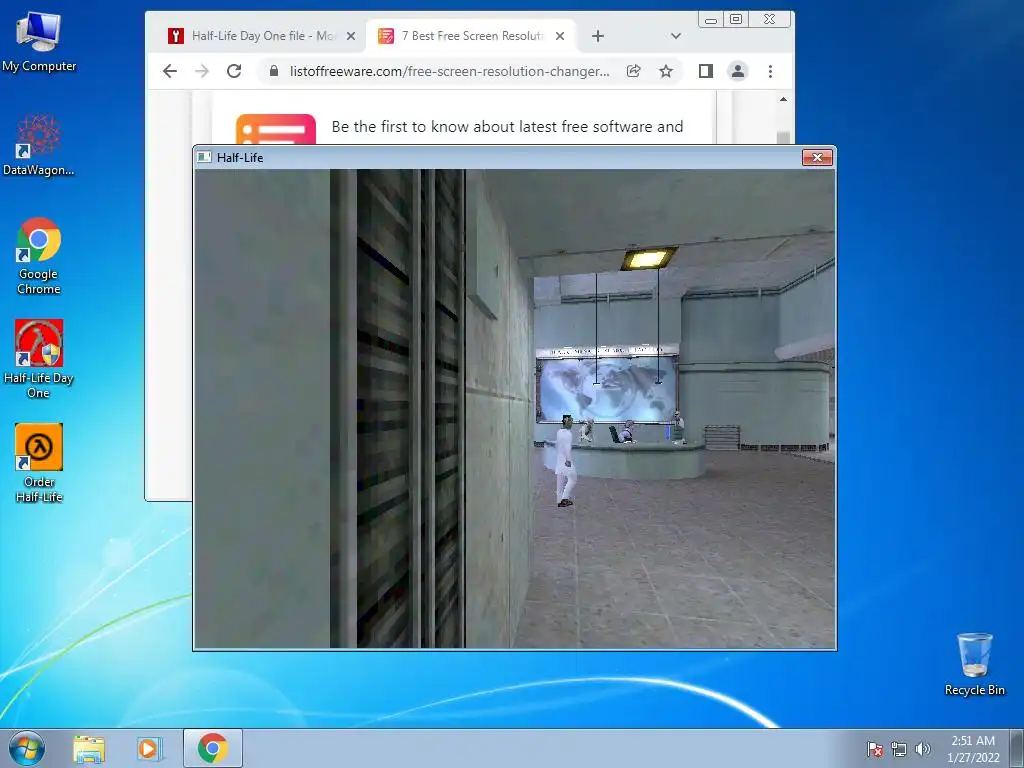Click the site lock icon in the address bar
Viewport: 1024px width, 768px height.
(274, 71)
